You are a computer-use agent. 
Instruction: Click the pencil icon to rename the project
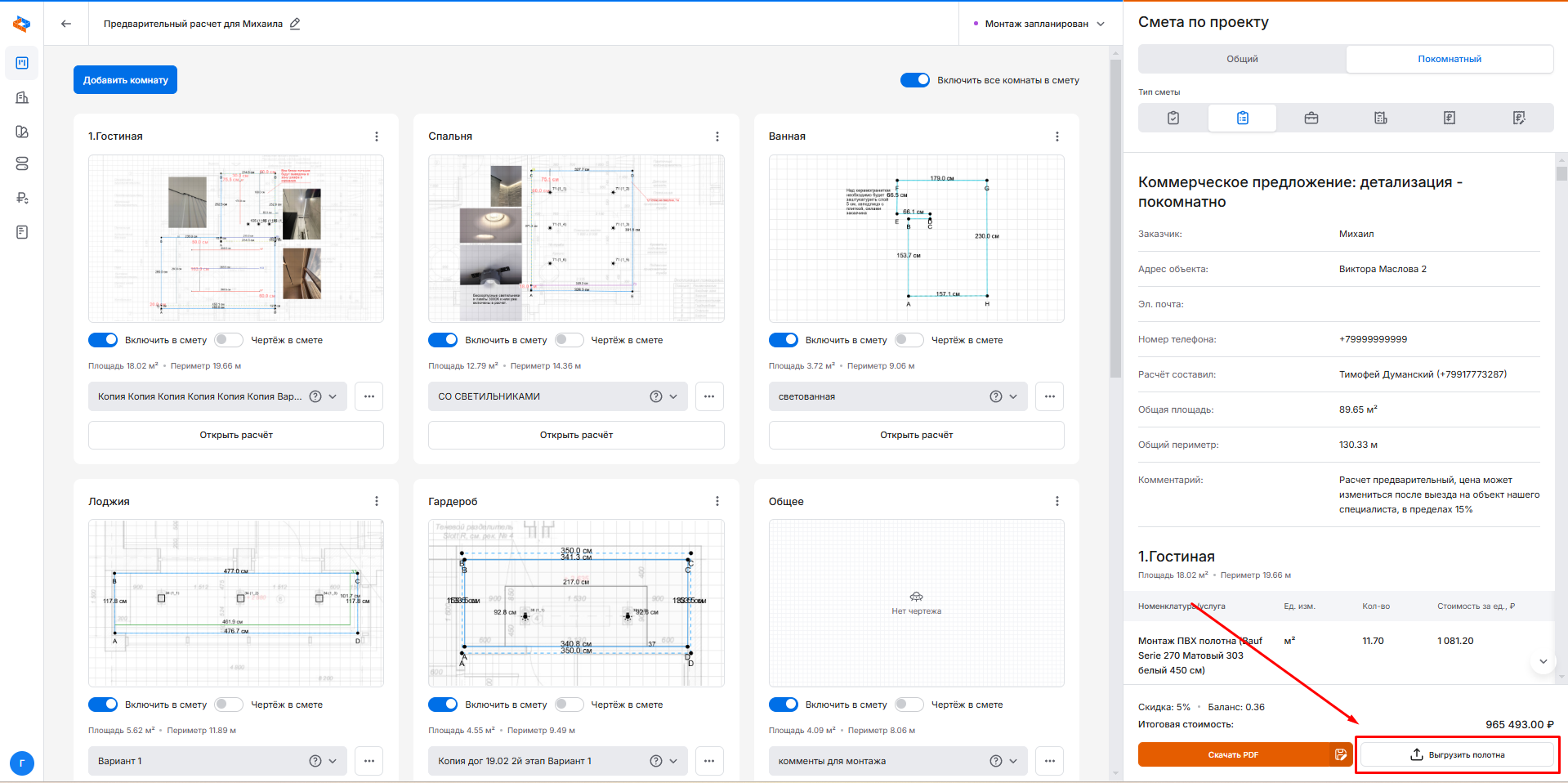pyautogui.click(x=295, y=24)
